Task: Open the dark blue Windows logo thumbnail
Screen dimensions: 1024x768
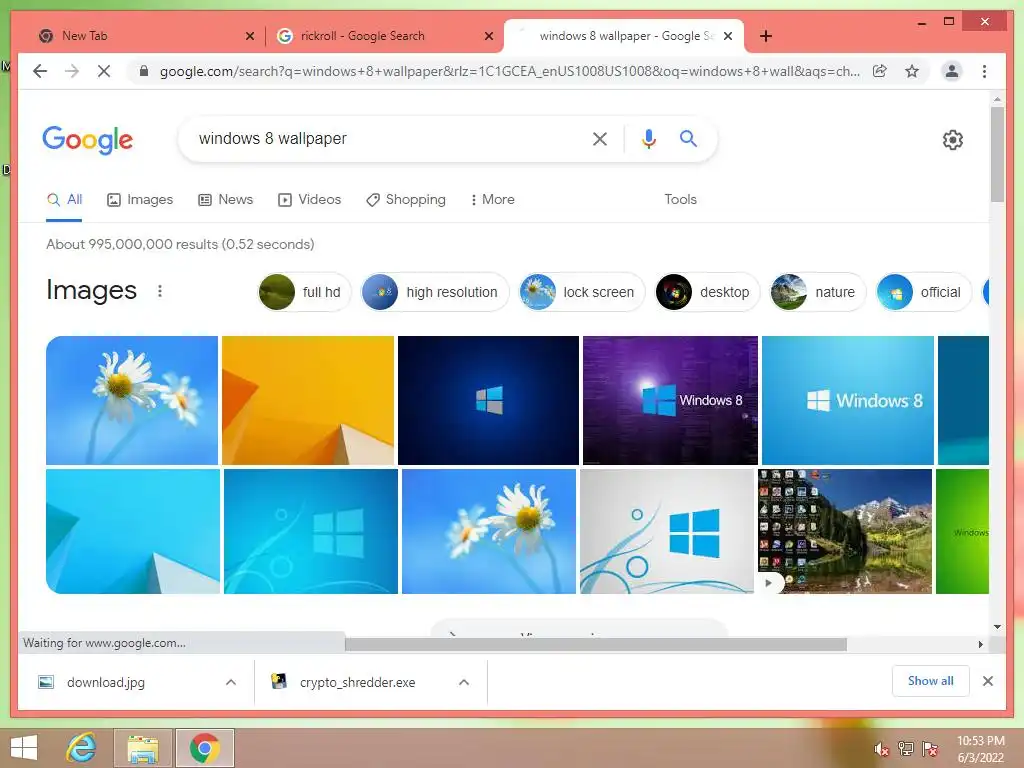Action: [x=488, y=400]
